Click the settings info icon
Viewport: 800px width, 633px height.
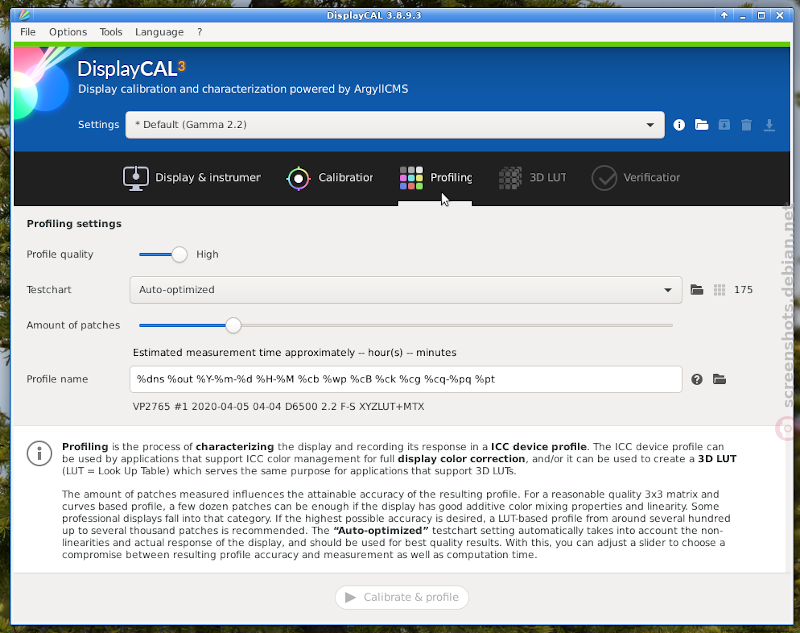tap(679, 125)
